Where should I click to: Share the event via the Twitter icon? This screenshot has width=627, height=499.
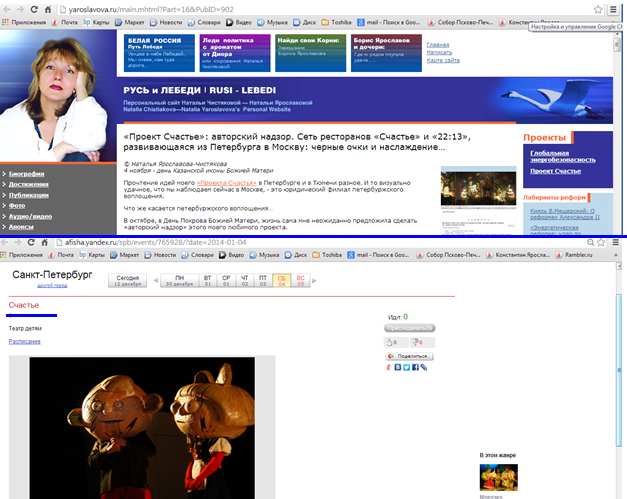pos(406,367)
